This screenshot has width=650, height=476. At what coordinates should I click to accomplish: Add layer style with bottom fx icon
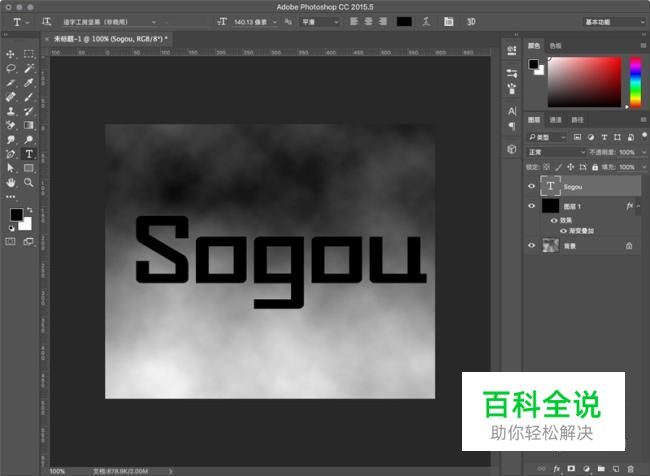[x=556, y=469]
